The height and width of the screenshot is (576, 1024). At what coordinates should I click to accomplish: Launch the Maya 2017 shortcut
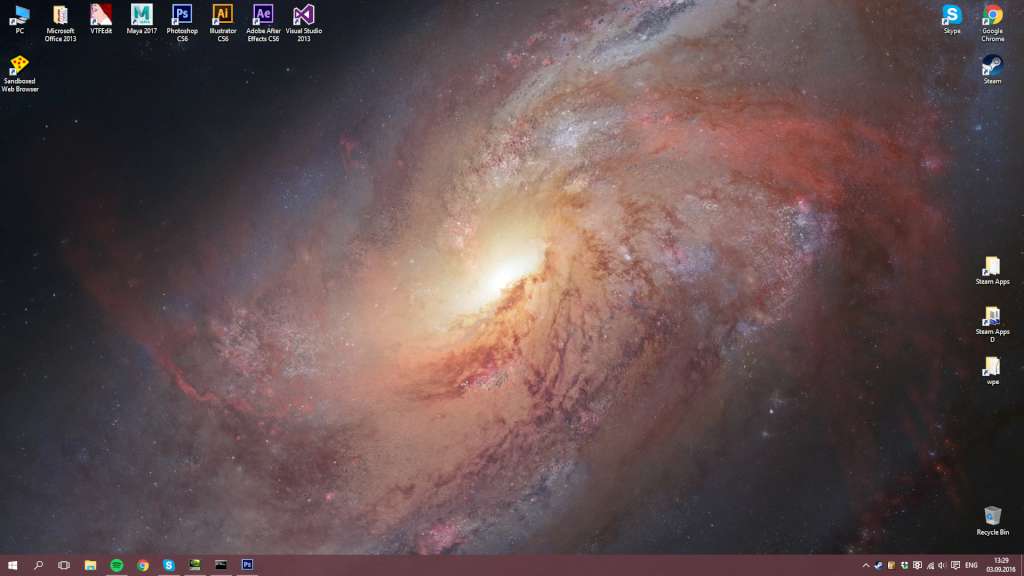(141, 18)
